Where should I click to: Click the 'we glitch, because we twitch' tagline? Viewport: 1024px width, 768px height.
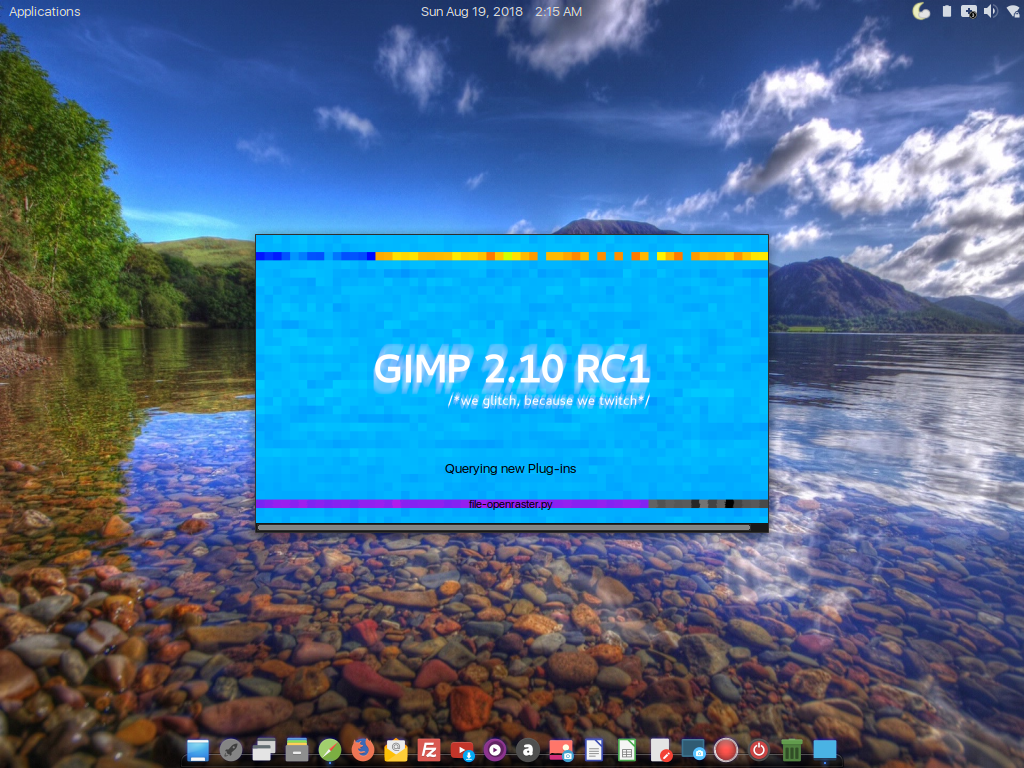pos(549,401)
